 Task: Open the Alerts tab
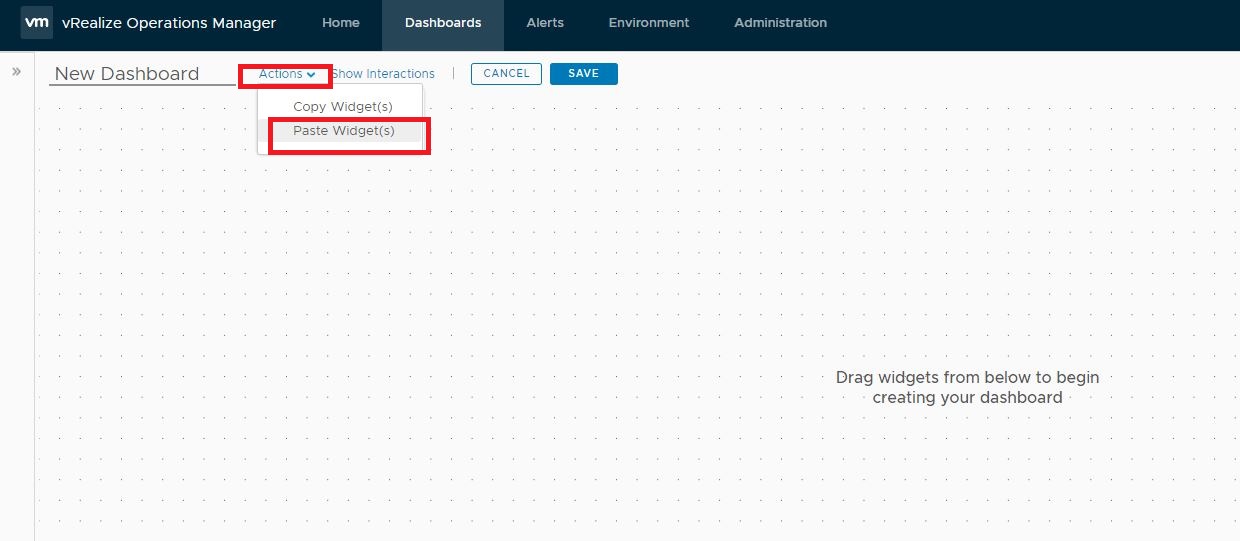(545, 23)
